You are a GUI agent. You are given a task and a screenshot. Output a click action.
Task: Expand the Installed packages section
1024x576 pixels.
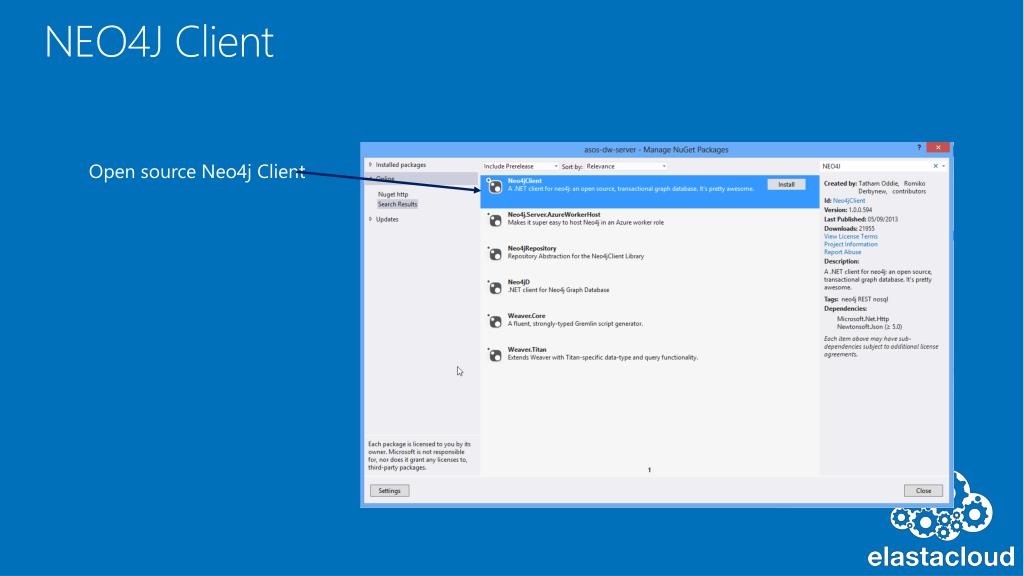[x=370, y=165]
